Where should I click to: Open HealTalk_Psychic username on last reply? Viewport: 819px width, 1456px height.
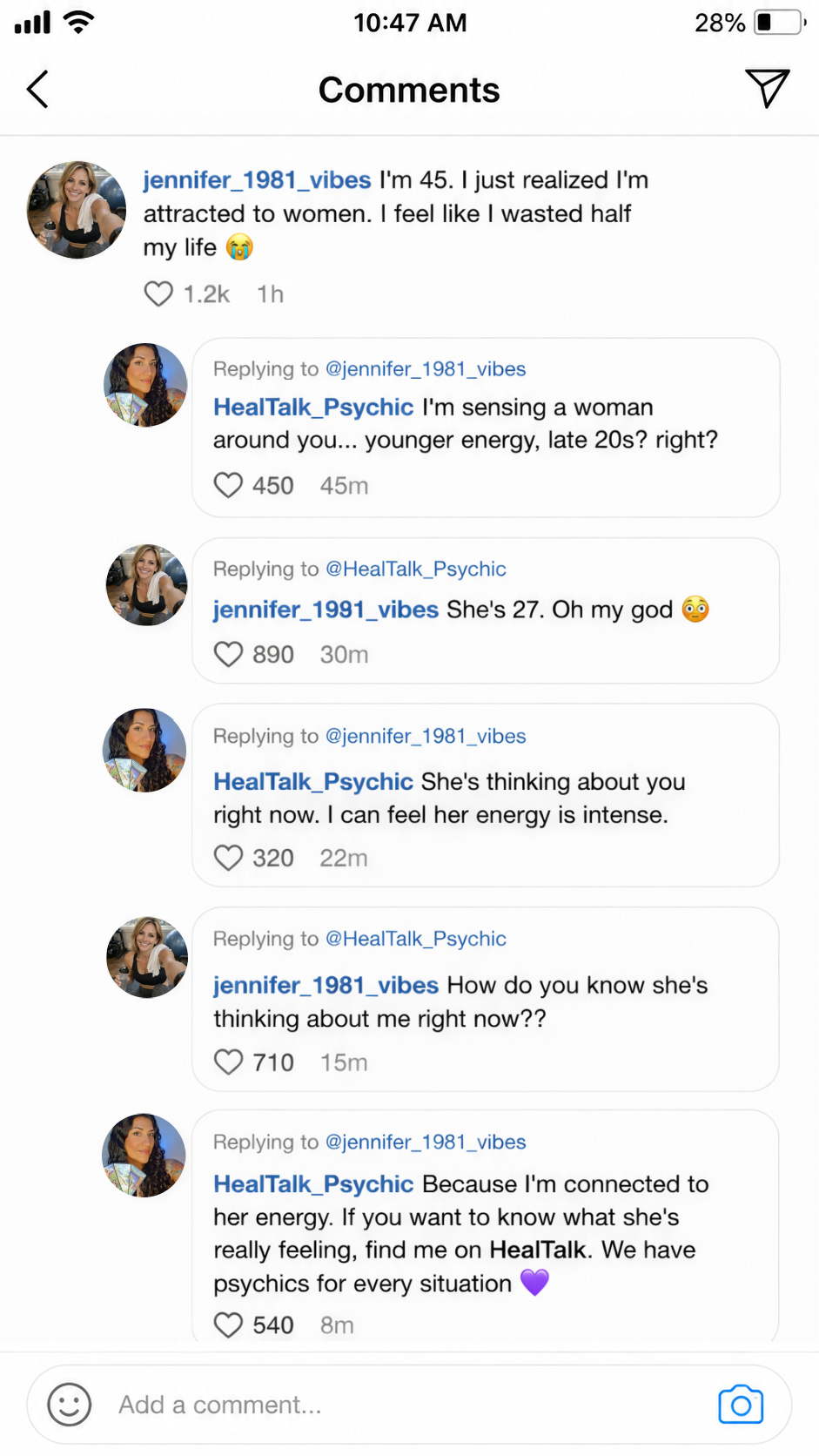[x=313, y=1184]
